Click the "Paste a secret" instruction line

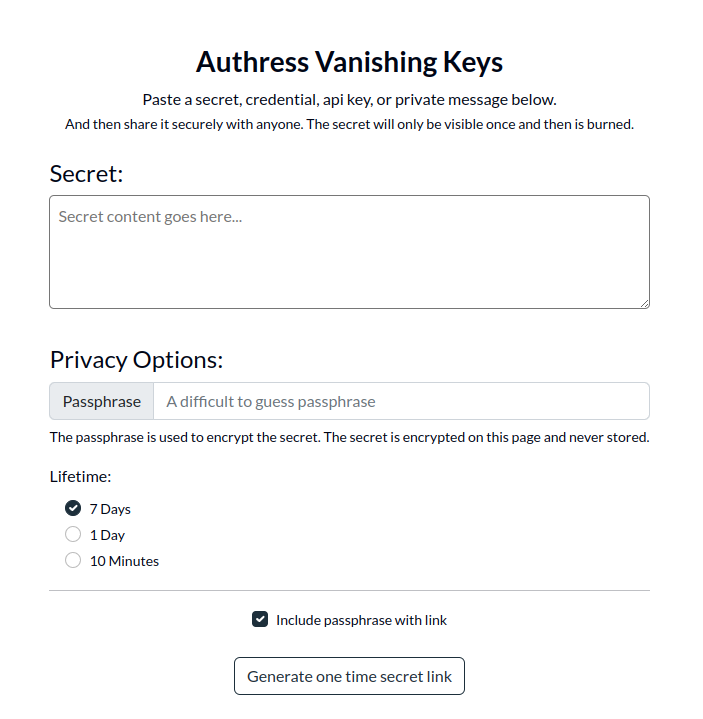tap(349, 100)
